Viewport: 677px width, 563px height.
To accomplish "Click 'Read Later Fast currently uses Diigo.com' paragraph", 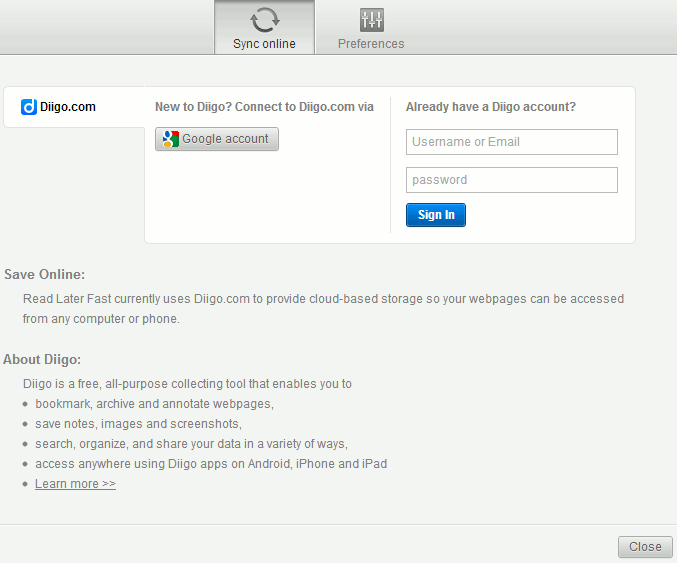I will click(323, 309).
